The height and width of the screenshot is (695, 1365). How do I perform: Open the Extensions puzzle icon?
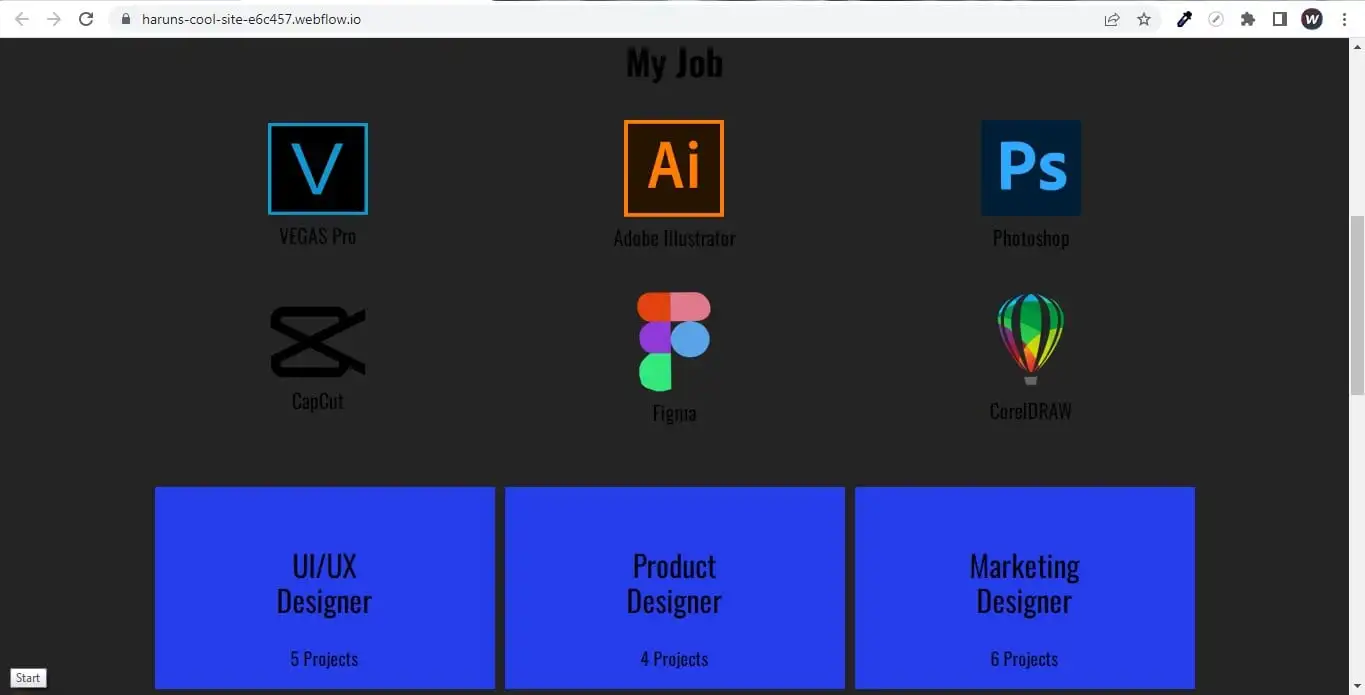1248,19
